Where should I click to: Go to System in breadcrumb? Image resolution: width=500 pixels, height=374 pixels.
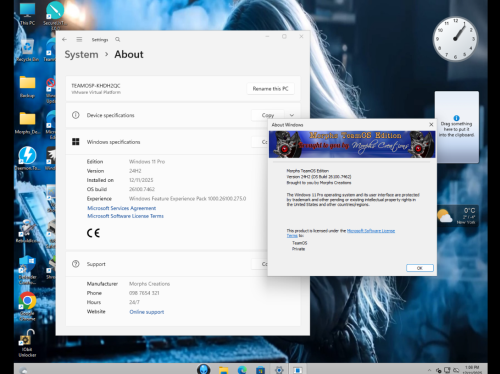click(x=81, y=54)
